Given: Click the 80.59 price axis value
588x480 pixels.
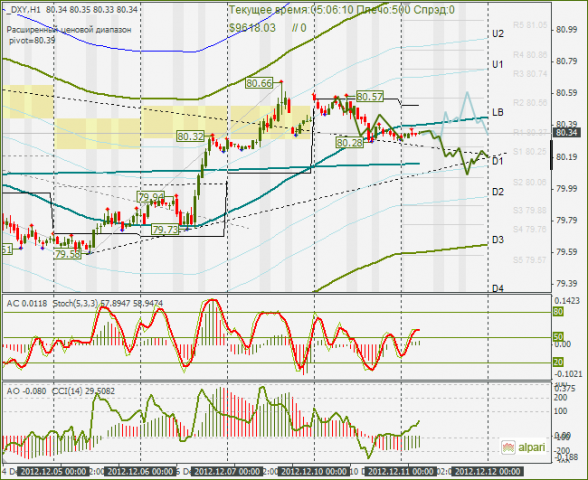Looking at the screenshot, I should click(566, 93).
